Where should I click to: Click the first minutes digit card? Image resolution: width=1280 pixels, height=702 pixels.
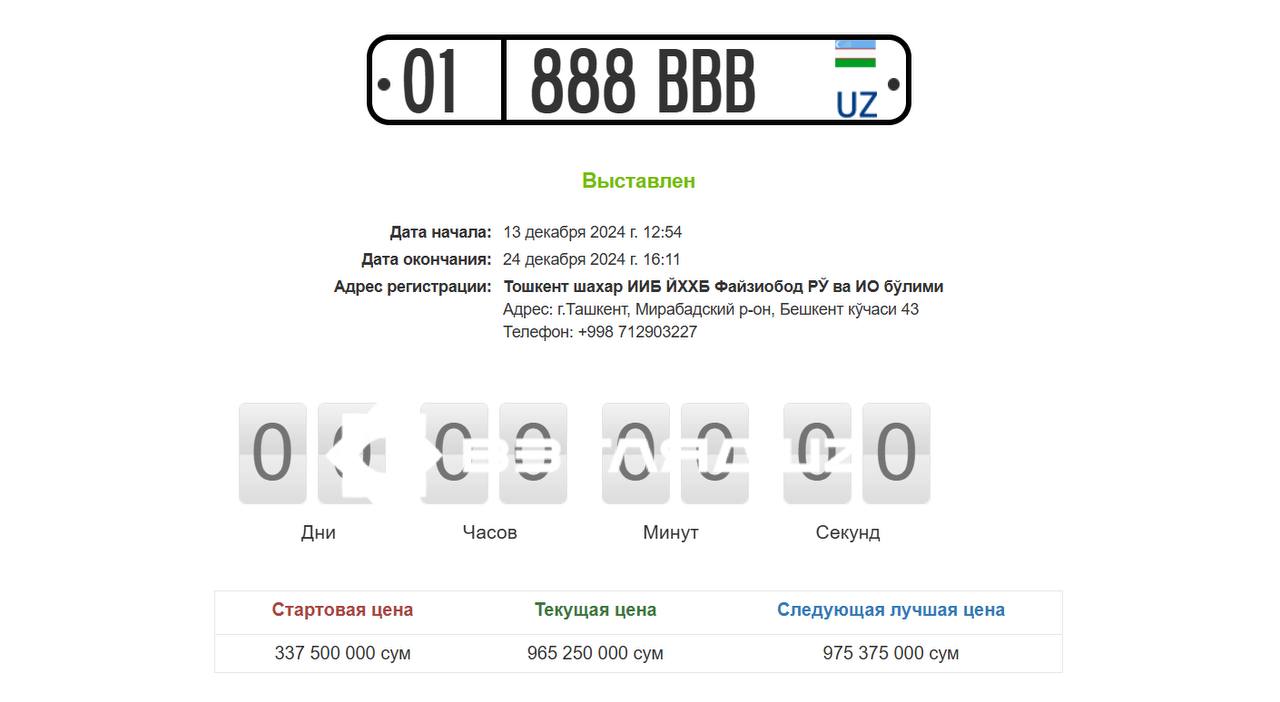pos(635,453)
